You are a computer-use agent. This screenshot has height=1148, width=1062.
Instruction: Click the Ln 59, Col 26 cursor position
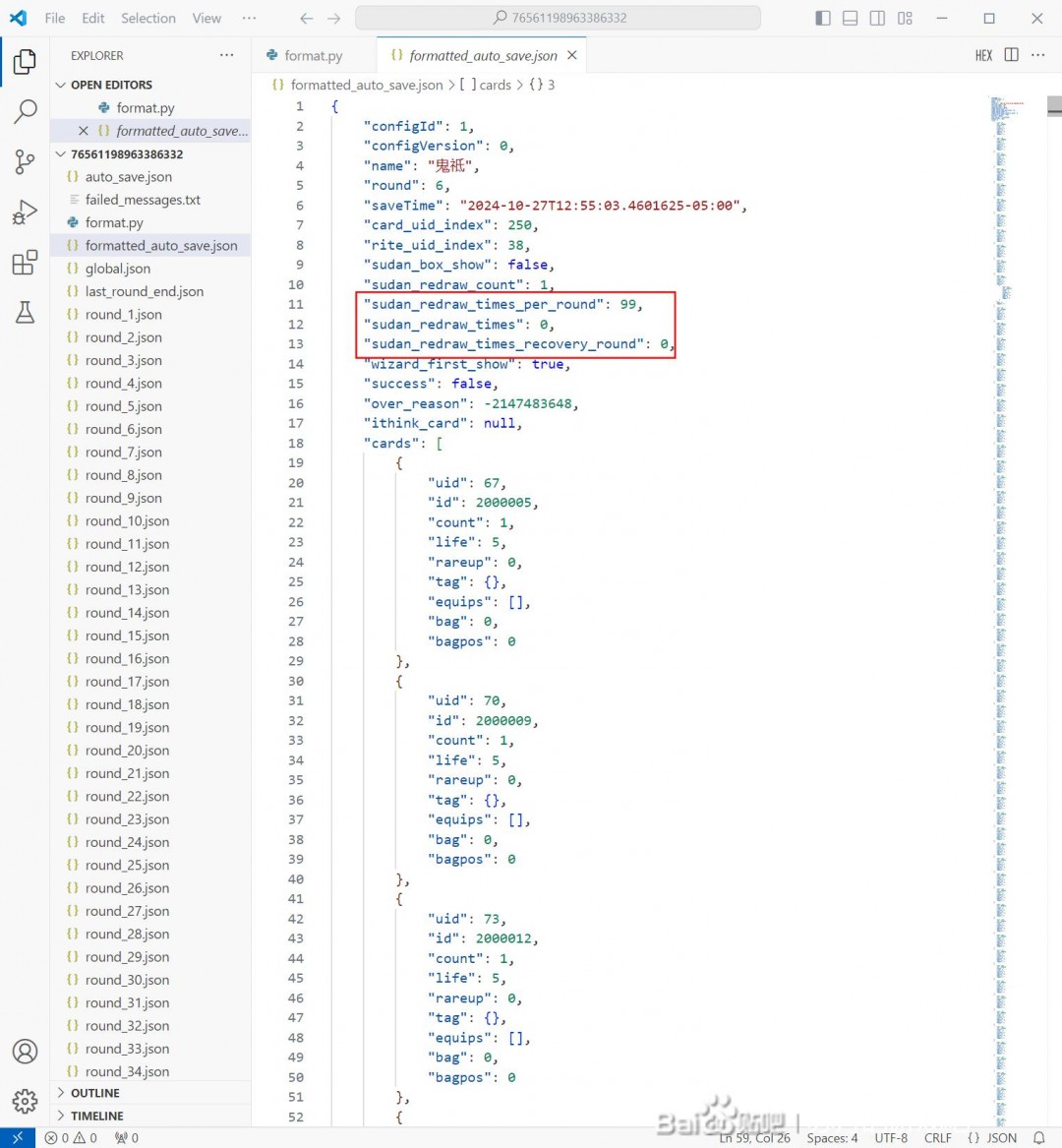click(754, 1138)
